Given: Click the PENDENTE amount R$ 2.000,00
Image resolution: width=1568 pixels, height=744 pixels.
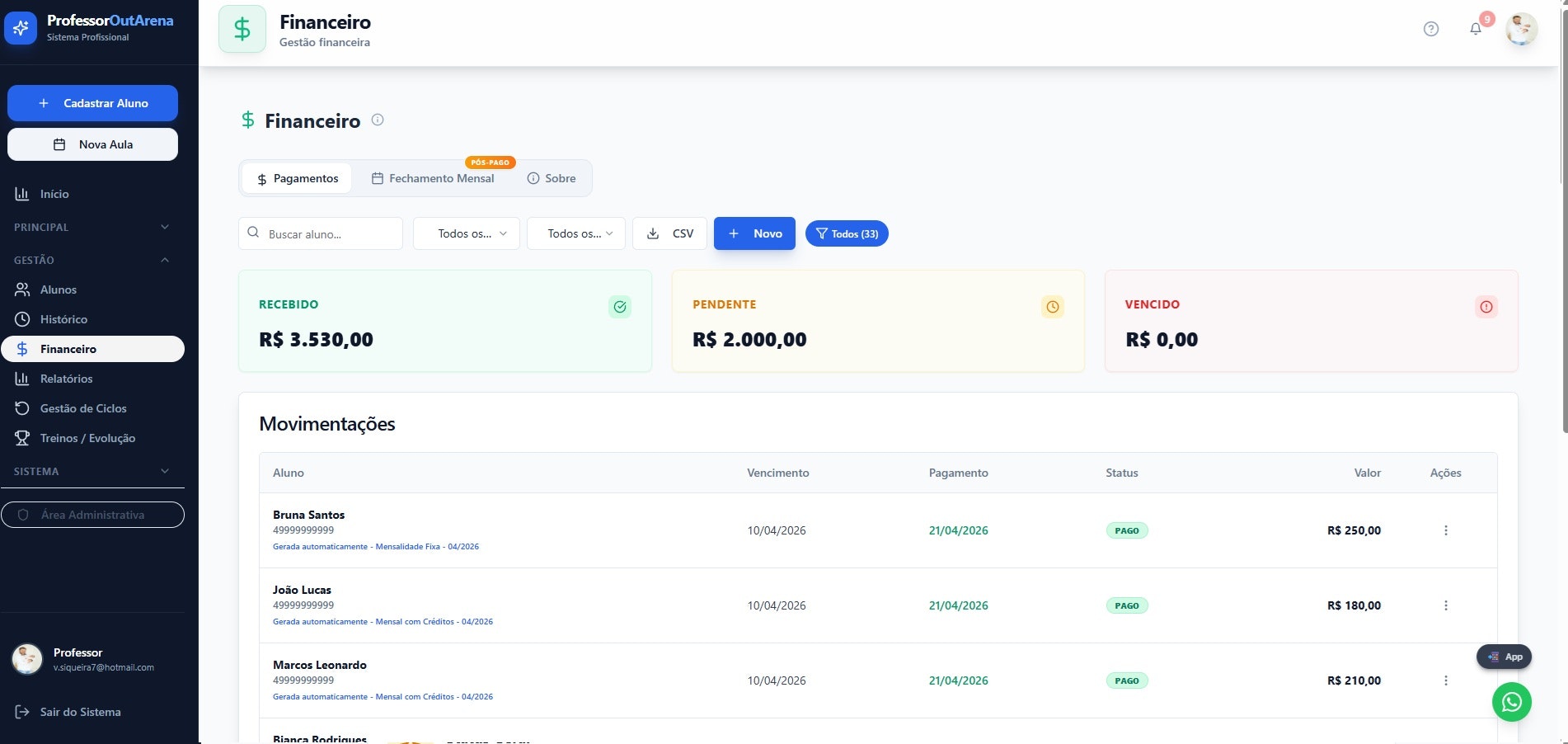Looking at the screenshot, I should point(750,339).
